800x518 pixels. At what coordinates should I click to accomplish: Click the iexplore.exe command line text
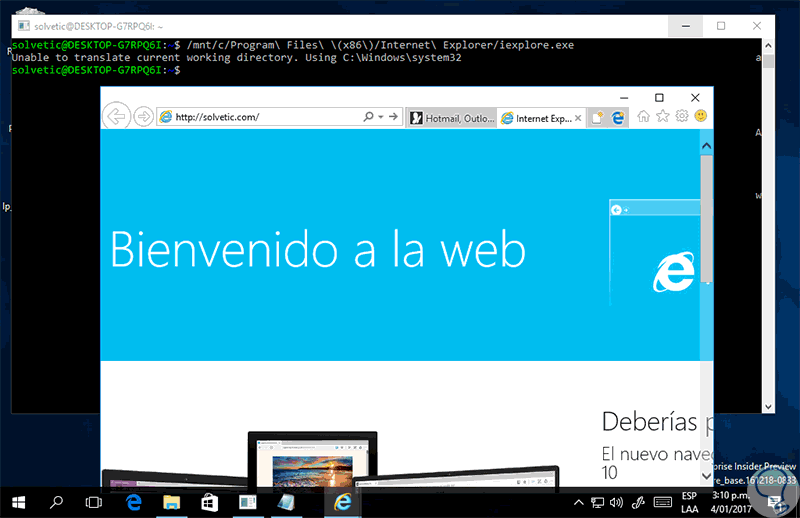coord(380,45)
